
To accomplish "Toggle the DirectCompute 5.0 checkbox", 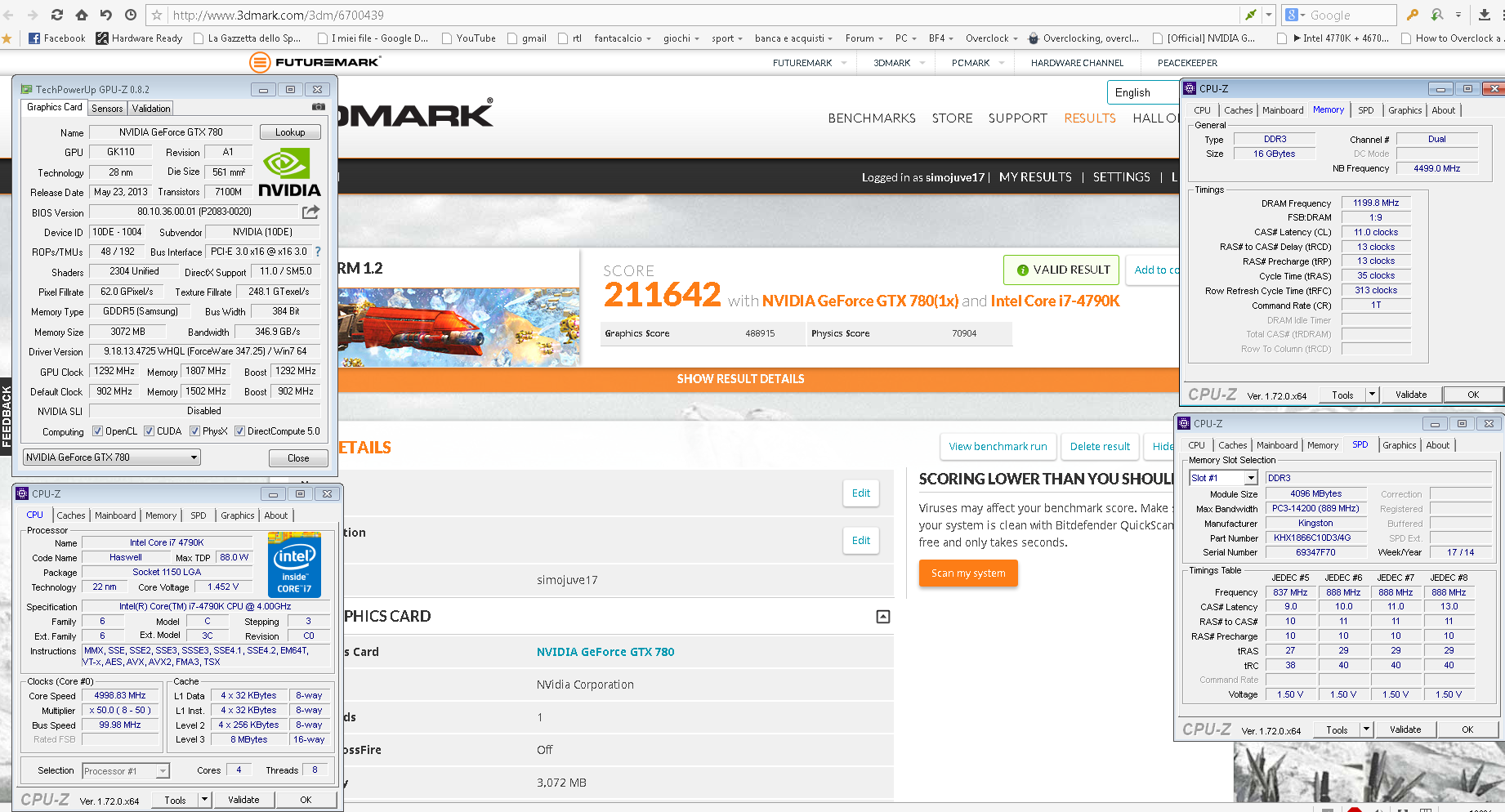I will [x=240, y=431].
